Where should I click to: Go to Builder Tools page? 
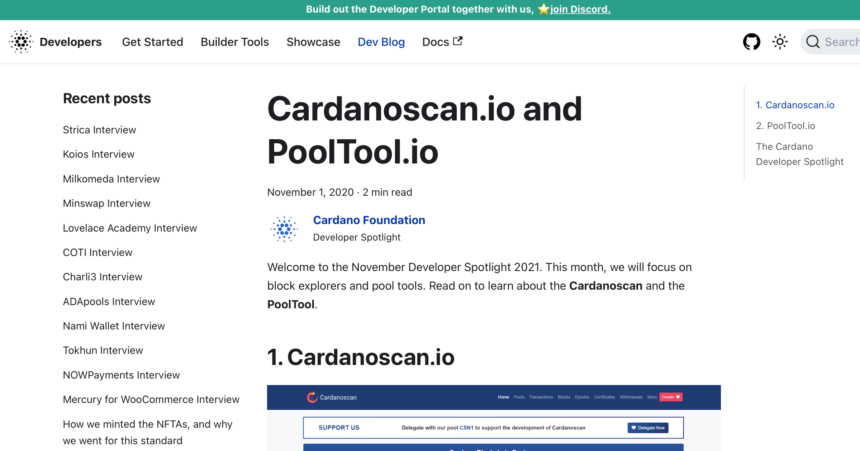[x=235, y=42]
